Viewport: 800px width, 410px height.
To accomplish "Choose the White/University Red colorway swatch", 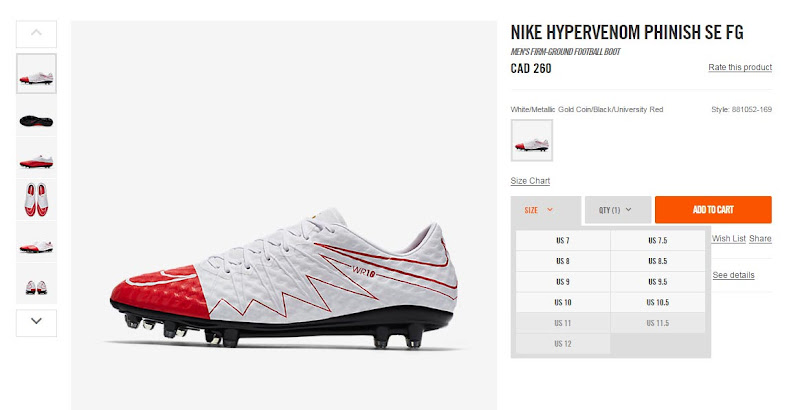I will point(532,140).
